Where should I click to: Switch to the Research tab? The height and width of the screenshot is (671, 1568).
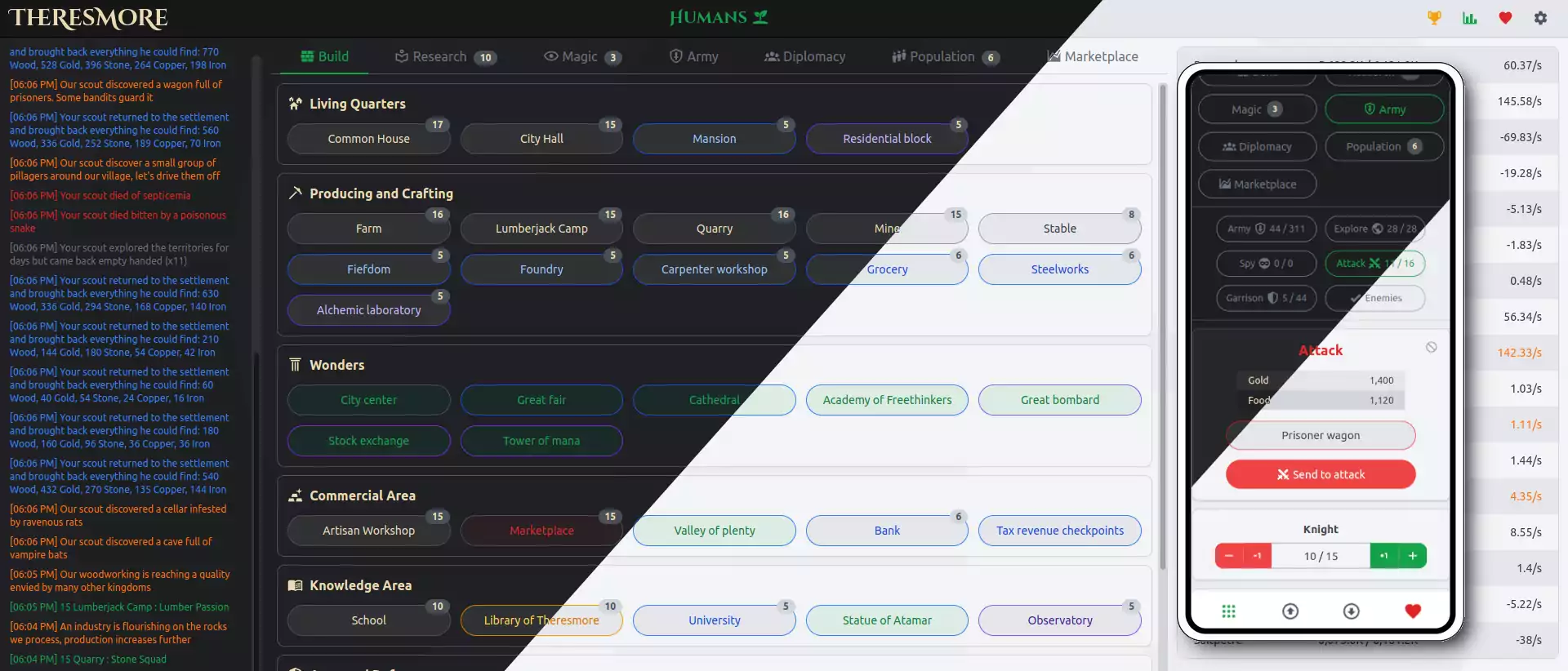coord(439,57)
